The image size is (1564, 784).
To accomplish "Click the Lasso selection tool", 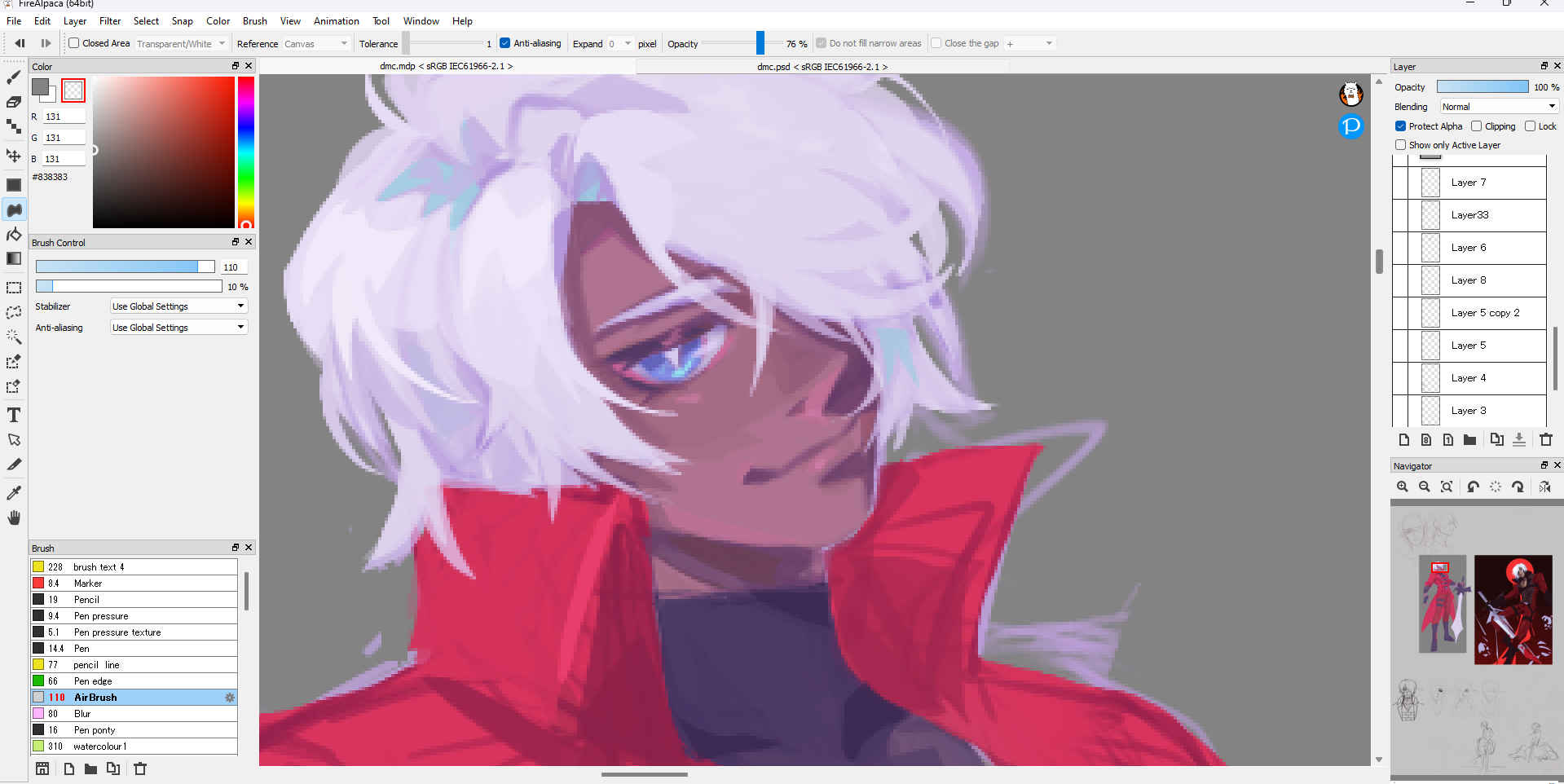I will coord(14,312).
